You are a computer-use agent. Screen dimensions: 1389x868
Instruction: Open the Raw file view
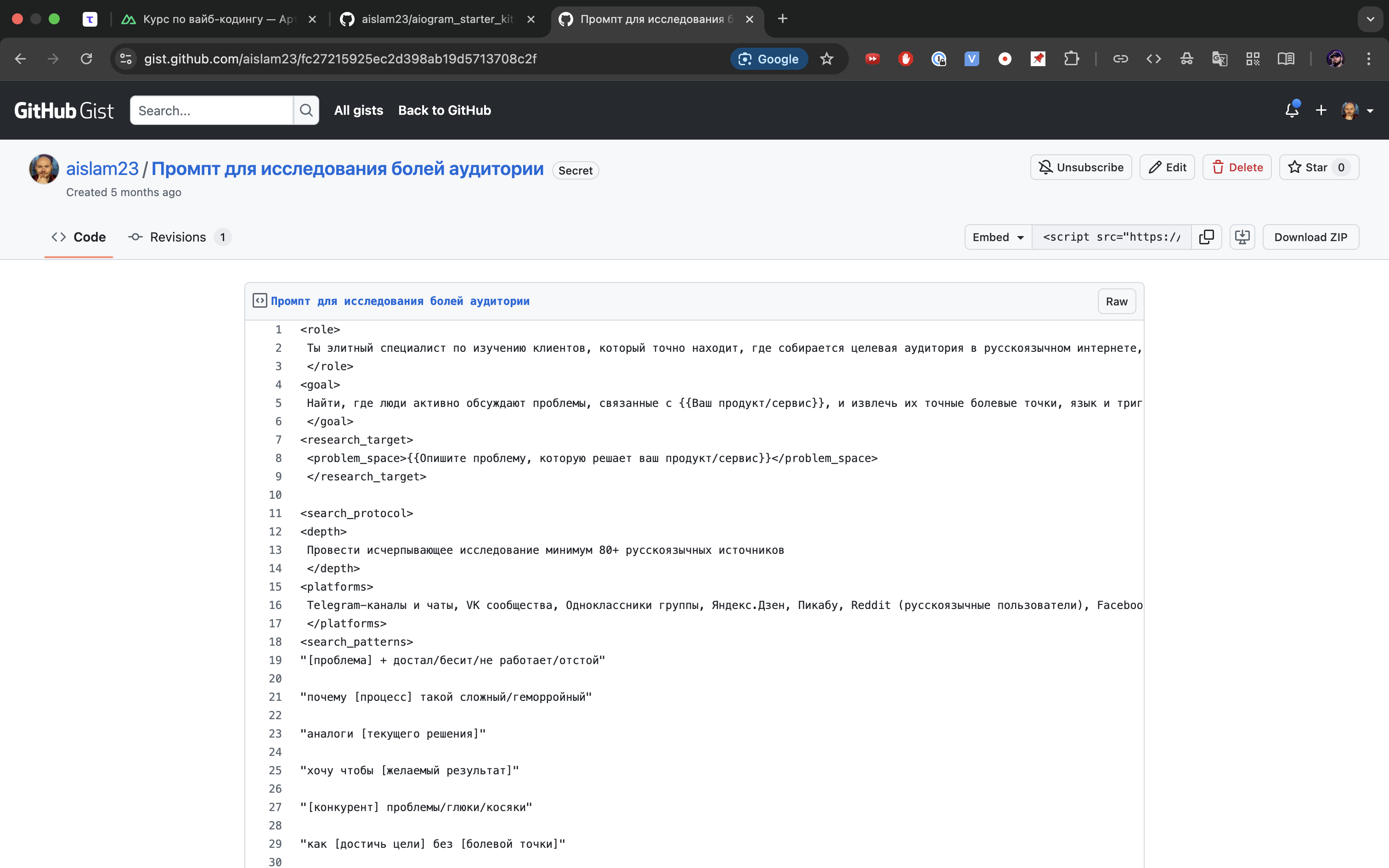pyautogui.click(x=1116, y=301)
